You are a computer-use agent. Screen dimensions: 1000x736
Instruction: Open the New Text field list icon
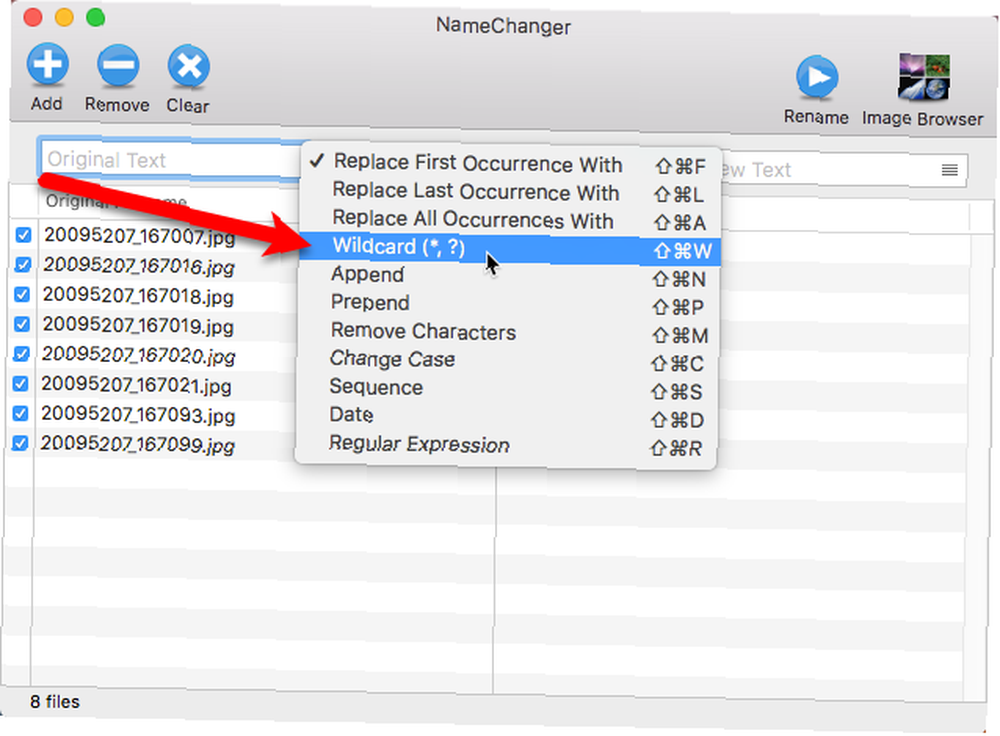[x=950, y=170]
